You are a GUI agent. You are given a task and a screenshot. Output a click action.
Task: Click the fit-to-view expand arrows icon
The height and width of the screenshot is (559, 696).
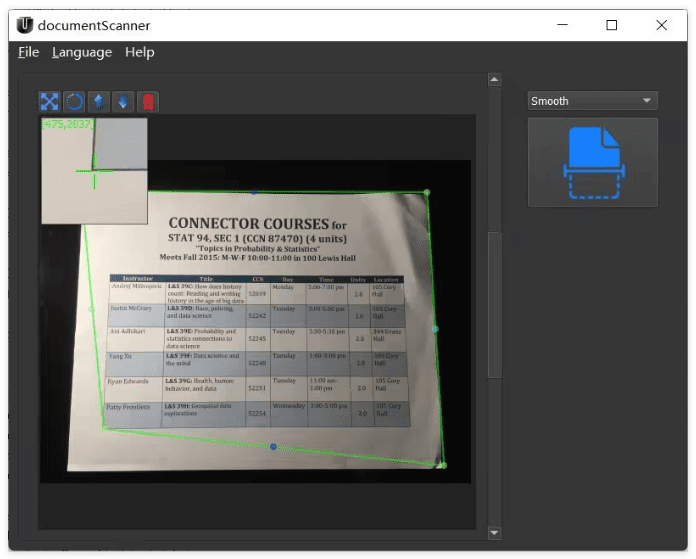[x=49, y=102]
